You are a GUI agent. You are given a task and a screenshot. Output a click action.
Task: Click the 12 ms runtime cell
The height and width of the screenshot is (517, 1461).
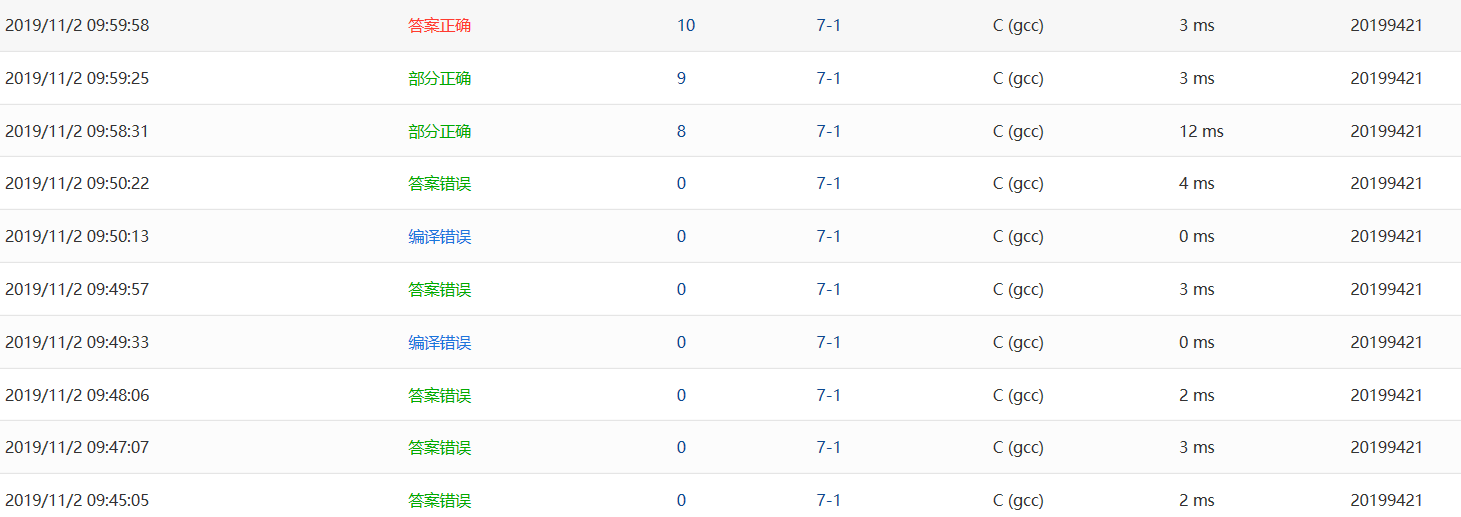1201,131
